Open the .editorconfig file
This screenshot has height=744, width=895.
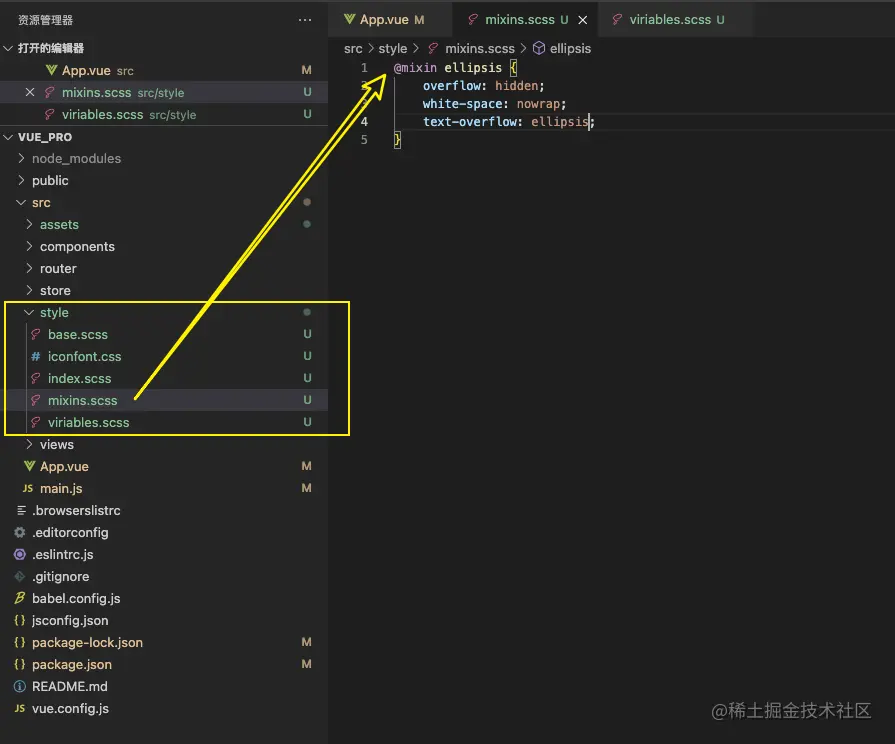coord(164,532)
